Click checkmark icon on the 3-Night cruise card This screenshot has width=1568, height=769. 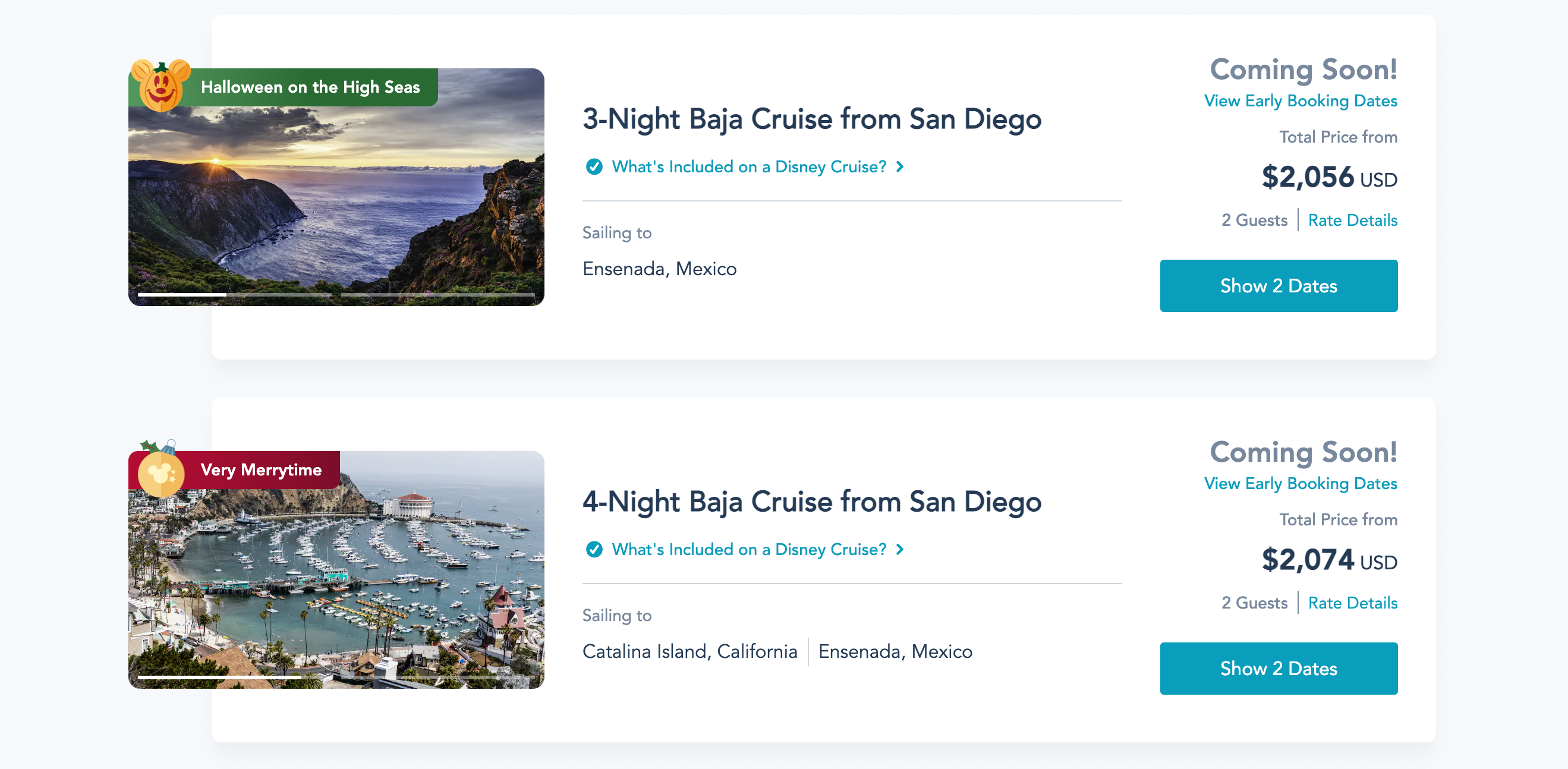(x=593, y=167)
